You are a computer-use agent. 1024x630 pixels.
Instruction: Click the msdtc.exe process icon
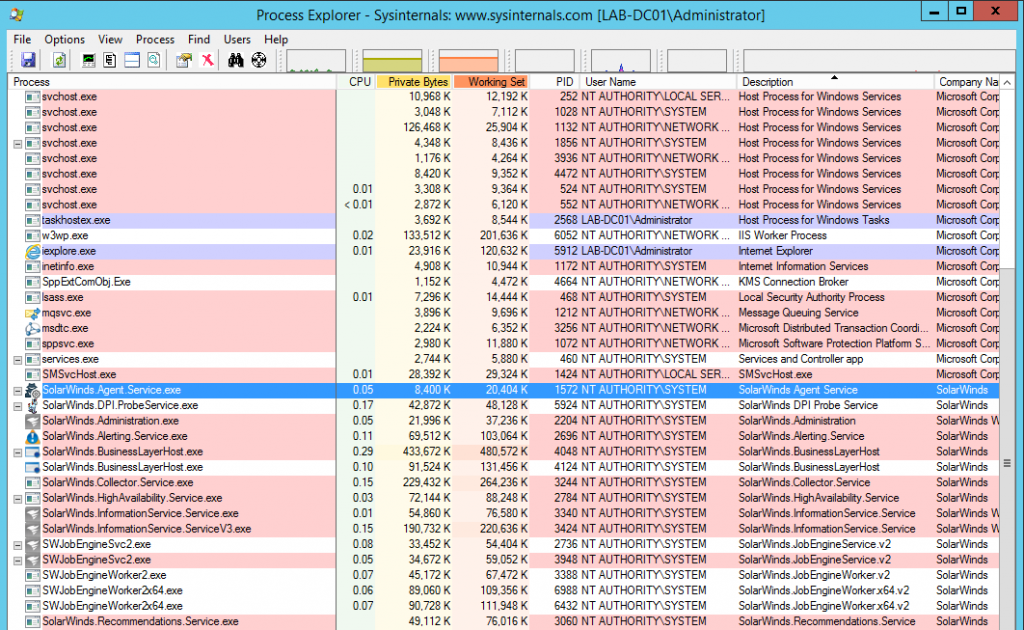tap(33, 328)
